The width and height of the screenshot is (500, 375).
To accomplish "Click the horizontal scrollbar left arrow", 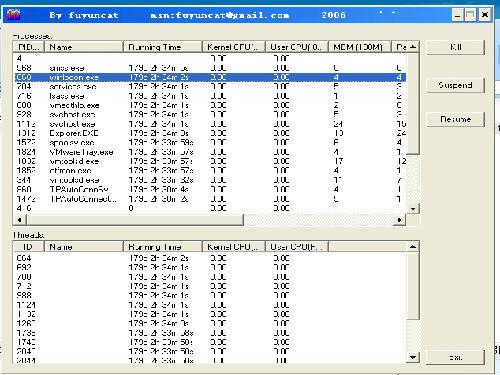I will (20, 220).
